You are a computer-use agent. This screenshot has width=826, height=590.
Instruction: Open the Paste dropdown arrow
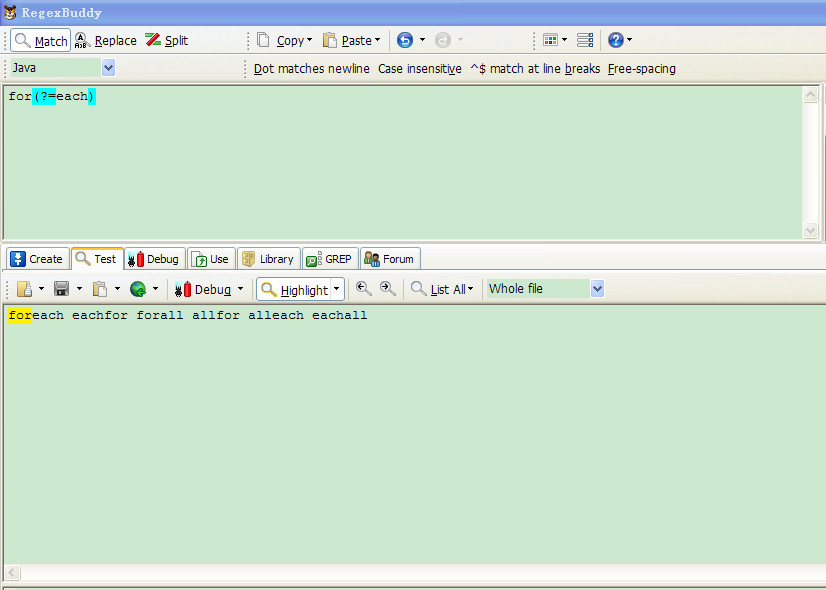(x=378, y=40)
